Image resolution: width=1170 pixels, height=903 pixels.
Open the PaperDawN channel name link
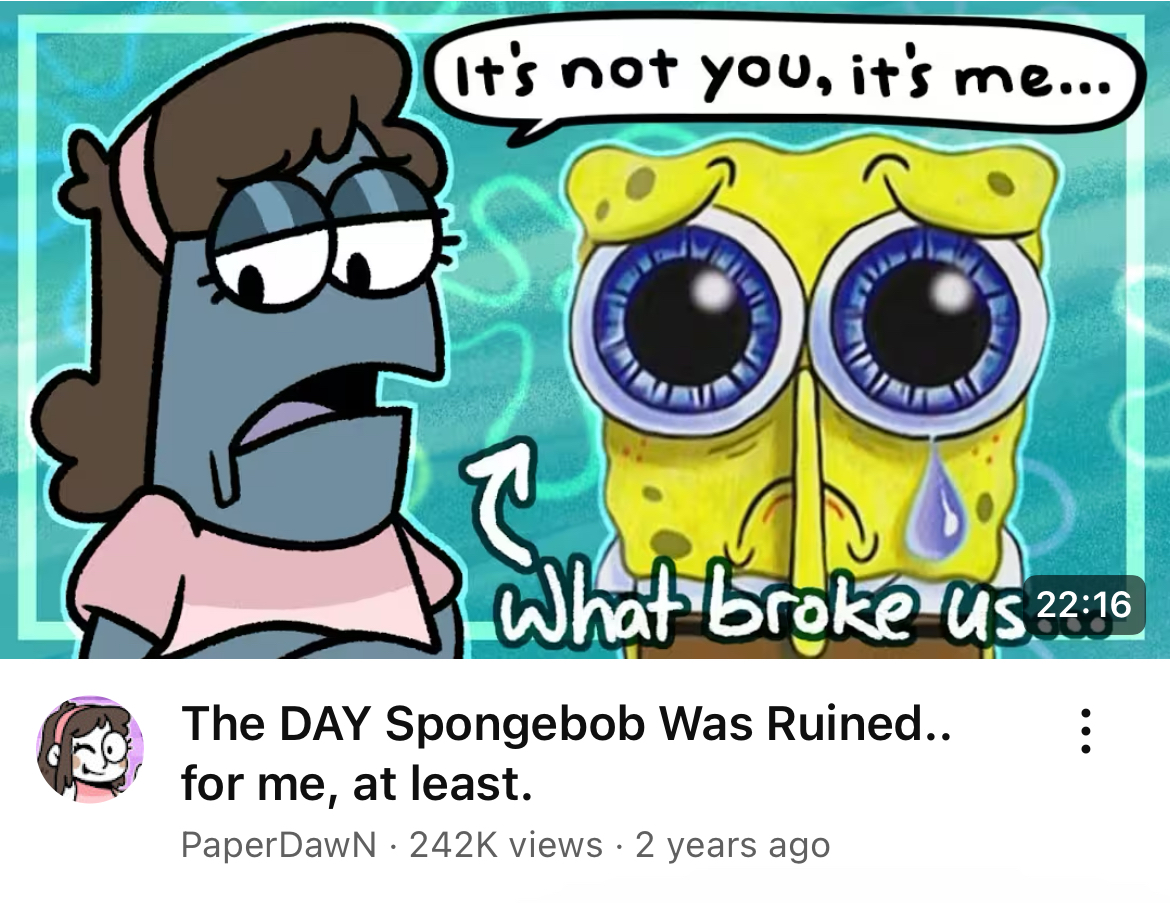pyautogui.click(x=278, y=845)
